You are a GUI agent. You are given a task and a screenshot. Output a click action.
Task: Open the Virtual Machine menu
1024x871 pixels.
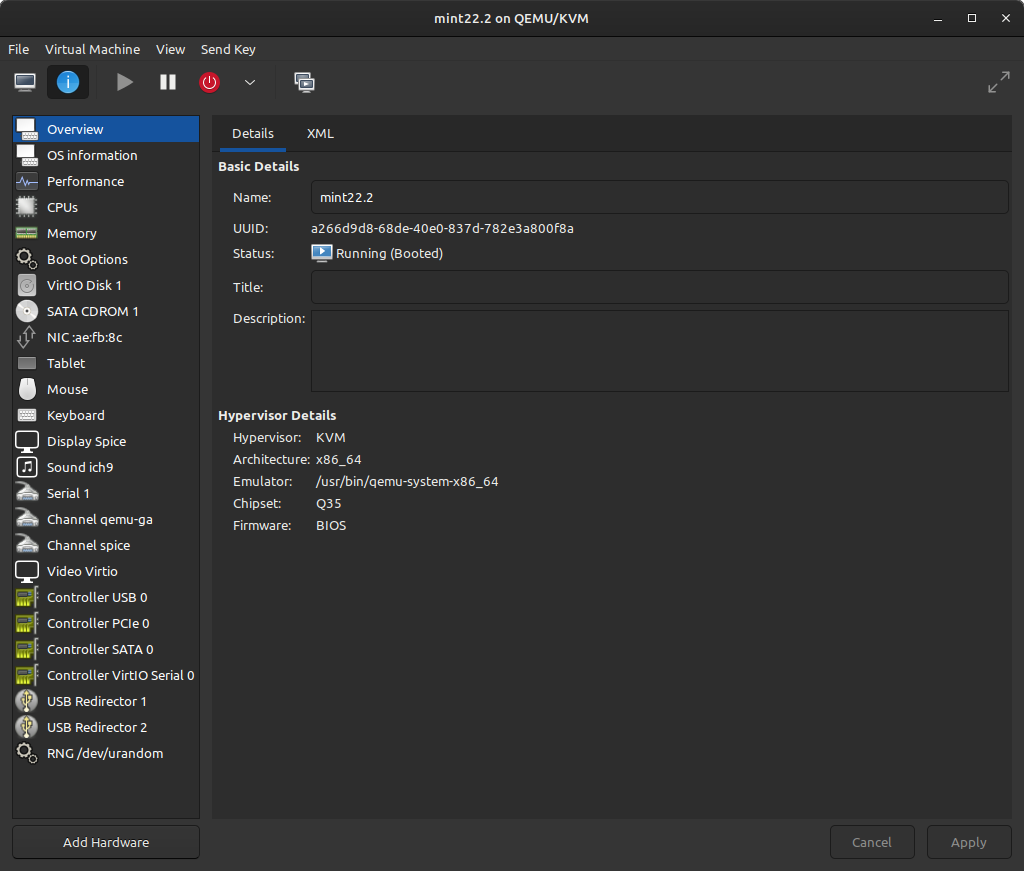pos(92,49)
